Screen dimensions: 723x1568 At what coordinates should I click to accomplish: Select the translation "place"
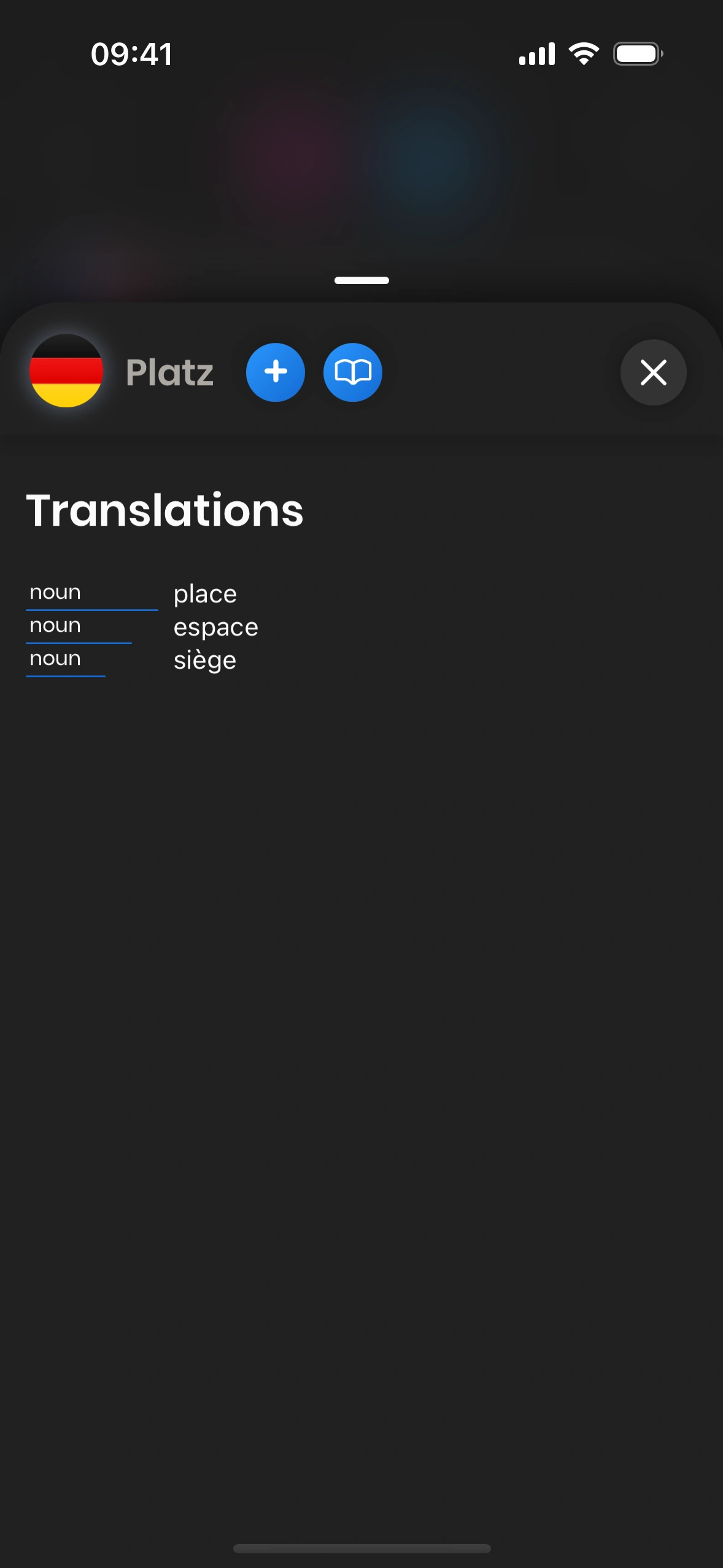click(205, 594)
